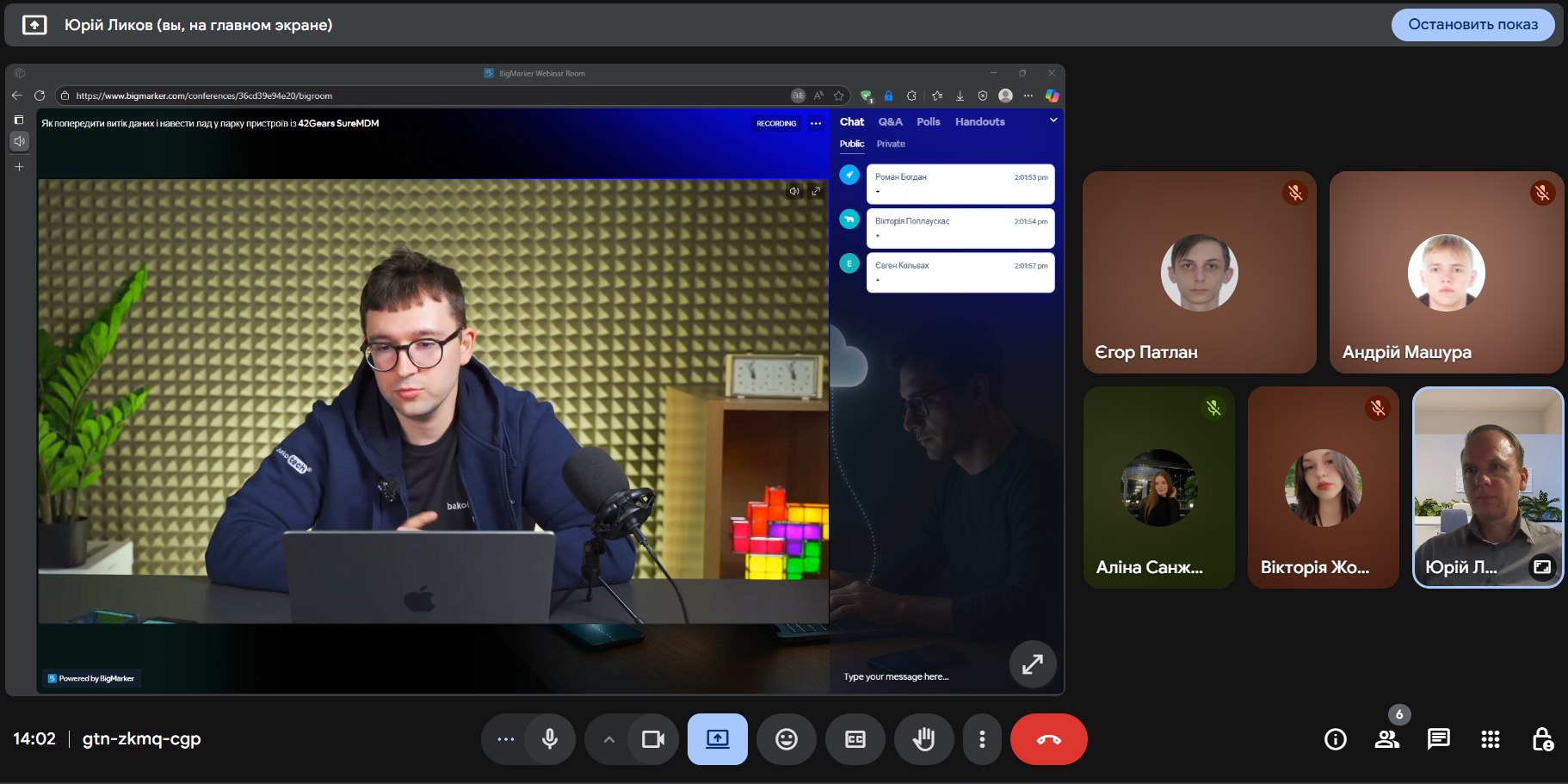
Task: Switch to the Polls tab
Action: tap(928, 122)
